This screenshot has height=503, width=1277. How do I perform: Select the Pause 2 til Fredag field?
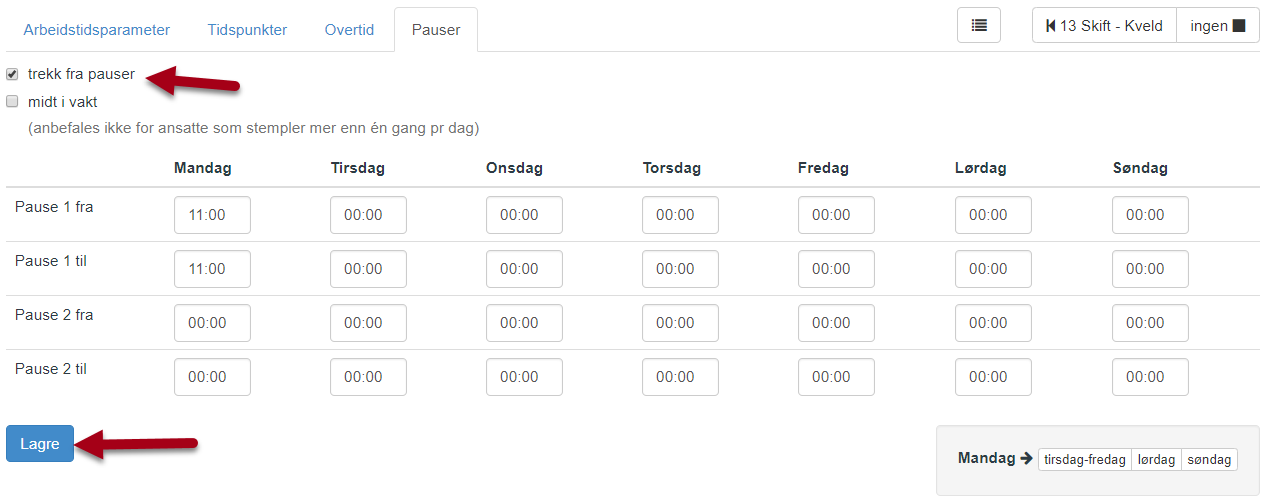pos(836,377)
